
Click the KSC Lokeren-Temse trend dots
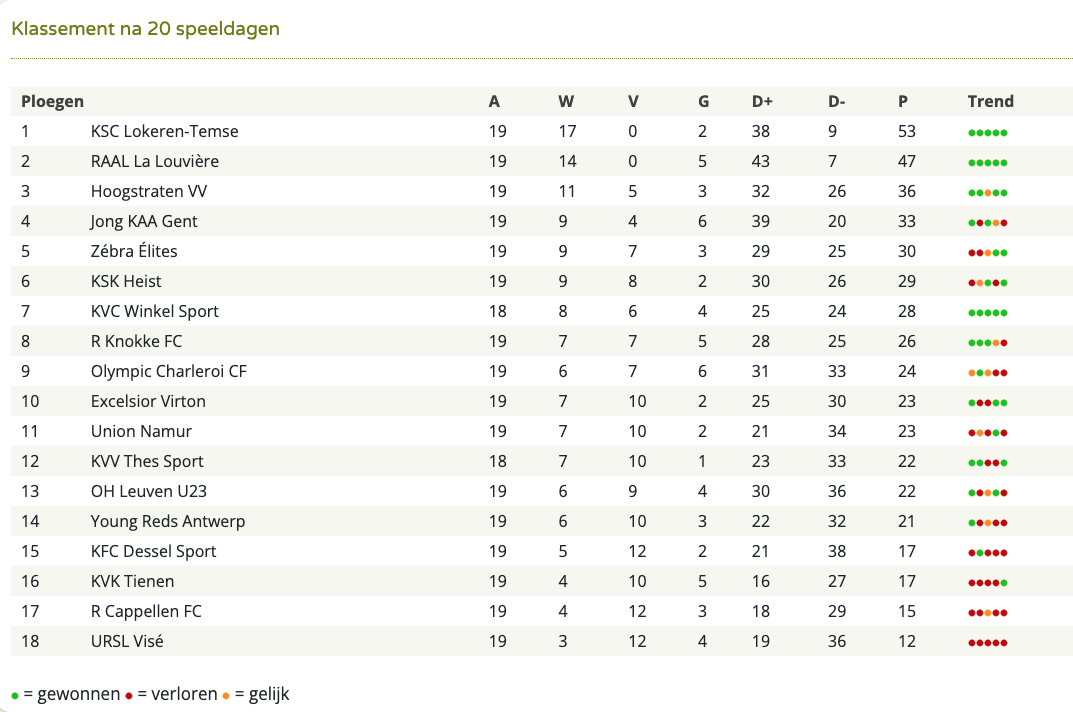coord(987,133)
